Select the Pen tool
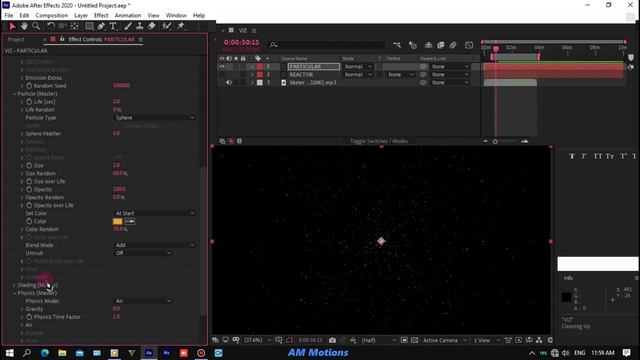 coord(101,26)
